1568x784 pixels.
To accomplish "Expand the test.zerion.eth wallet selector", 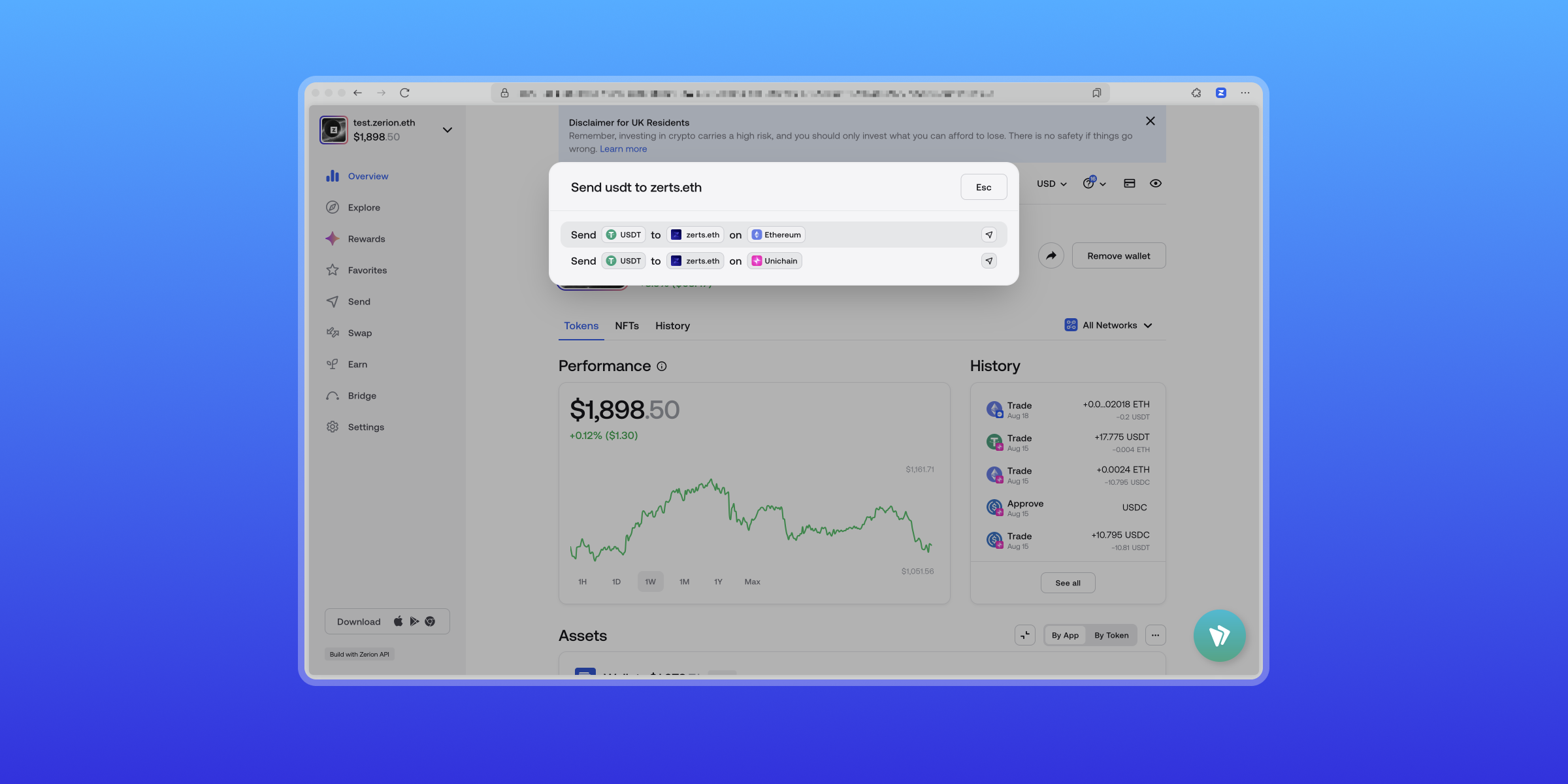I will pyautogui.click(x=447, y=130).
